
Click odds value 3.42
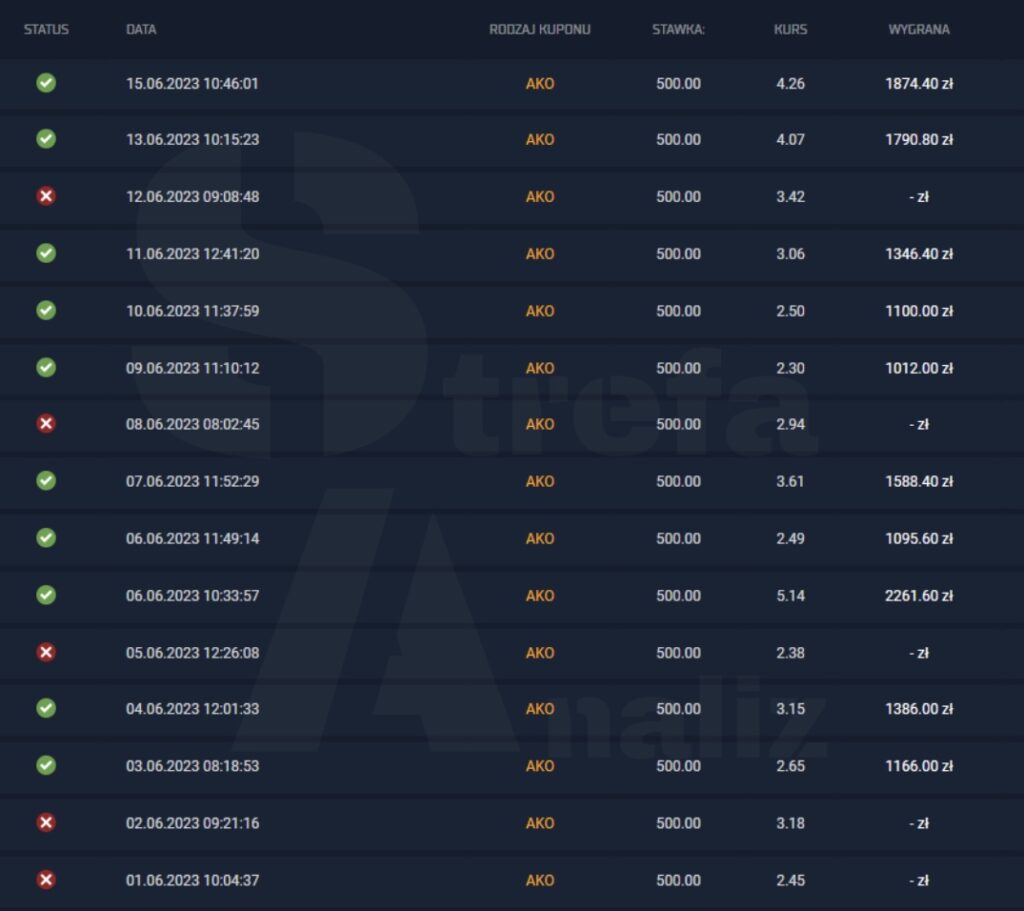790,197
